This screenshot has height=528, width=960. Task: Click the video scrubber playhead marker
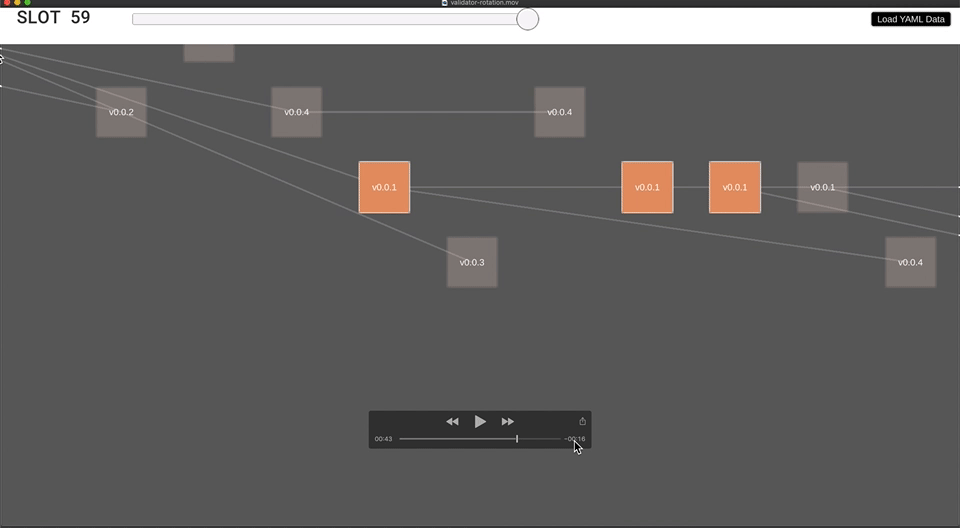(x=517, y=439)
